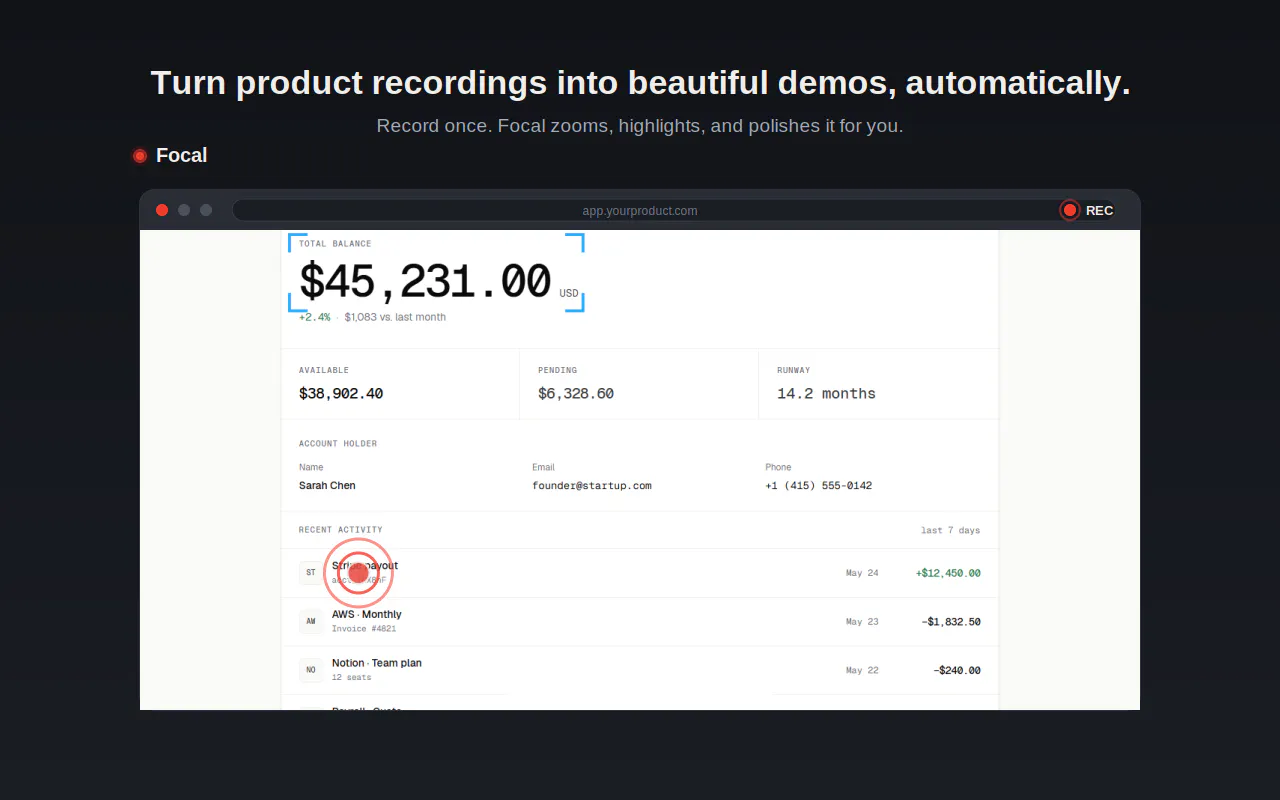Click the Runway 14.2 months value

tap(826, 394)
